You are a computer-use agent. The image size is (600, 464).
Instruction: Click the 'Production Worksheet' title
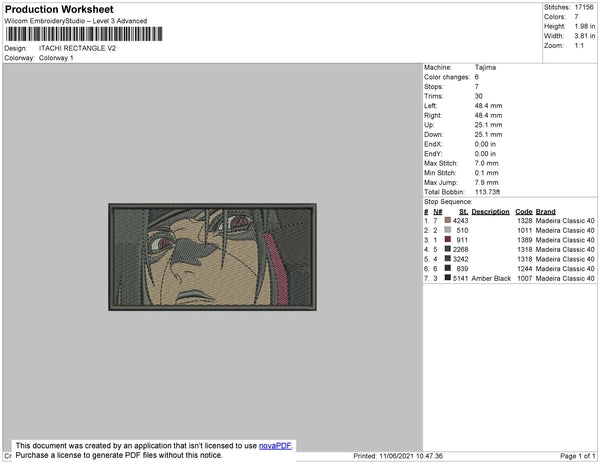(x=59, y=10)
